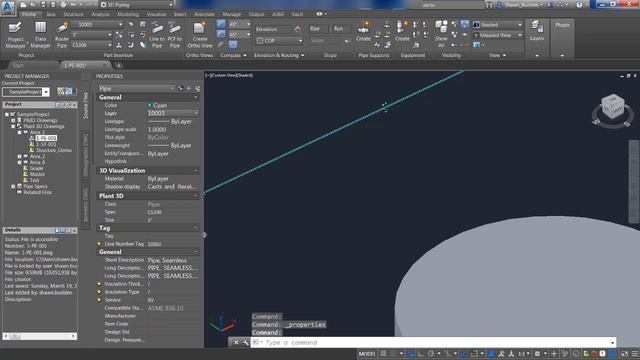Switch to the Structure ribbon tab

tap(73, 14)
